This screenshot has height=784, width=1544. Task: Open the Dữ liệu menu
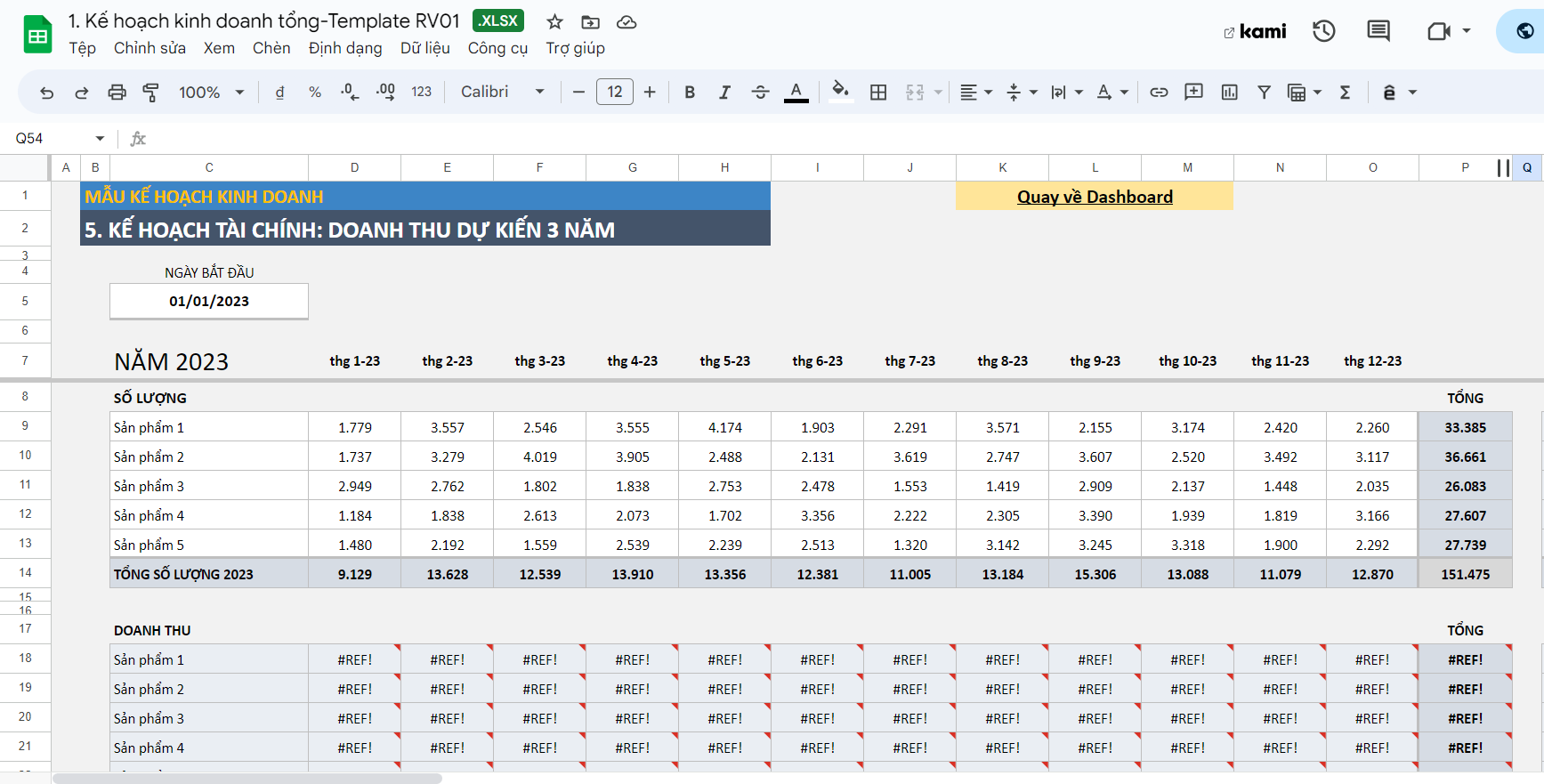point(425,48)
